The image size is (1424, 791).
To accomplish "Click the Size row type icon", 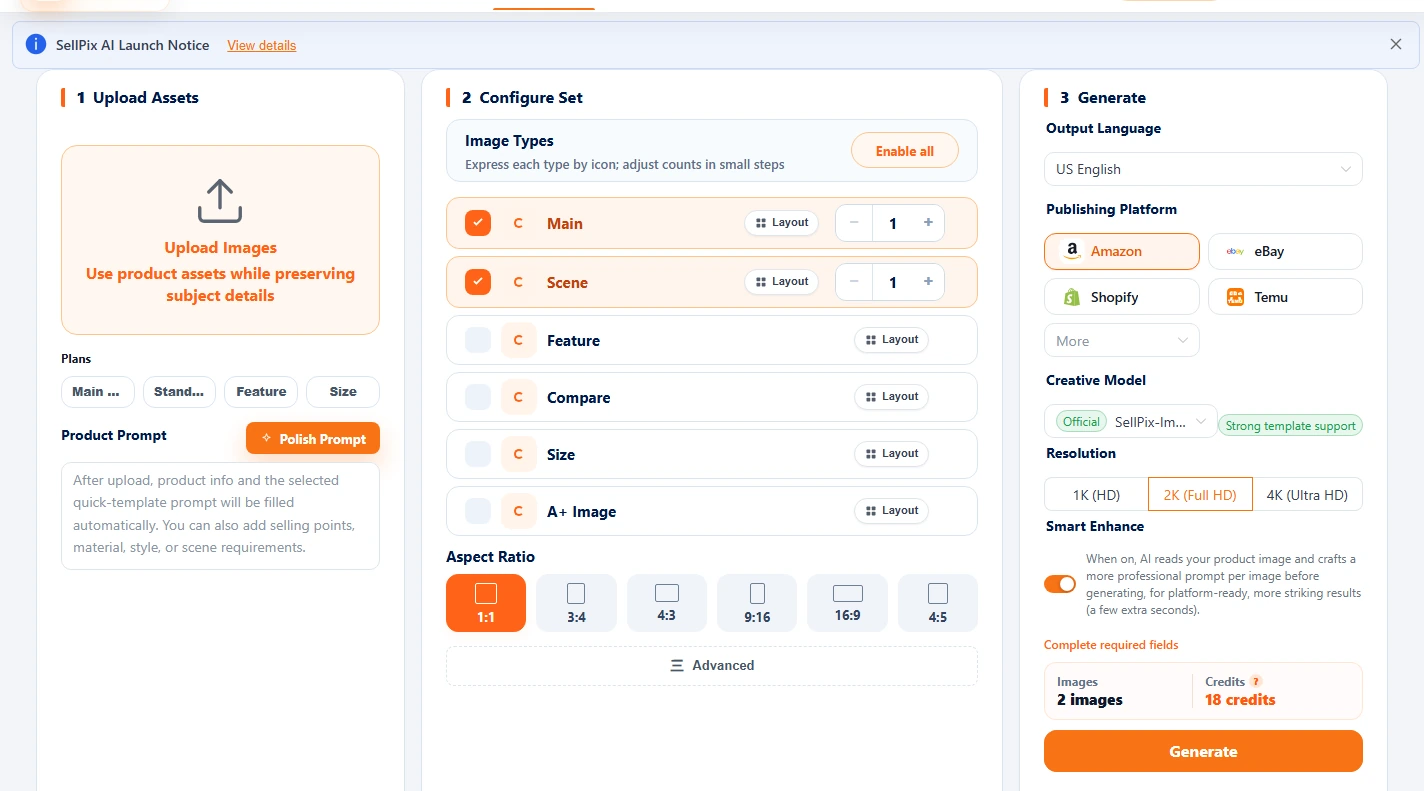I will click(518, 455).
